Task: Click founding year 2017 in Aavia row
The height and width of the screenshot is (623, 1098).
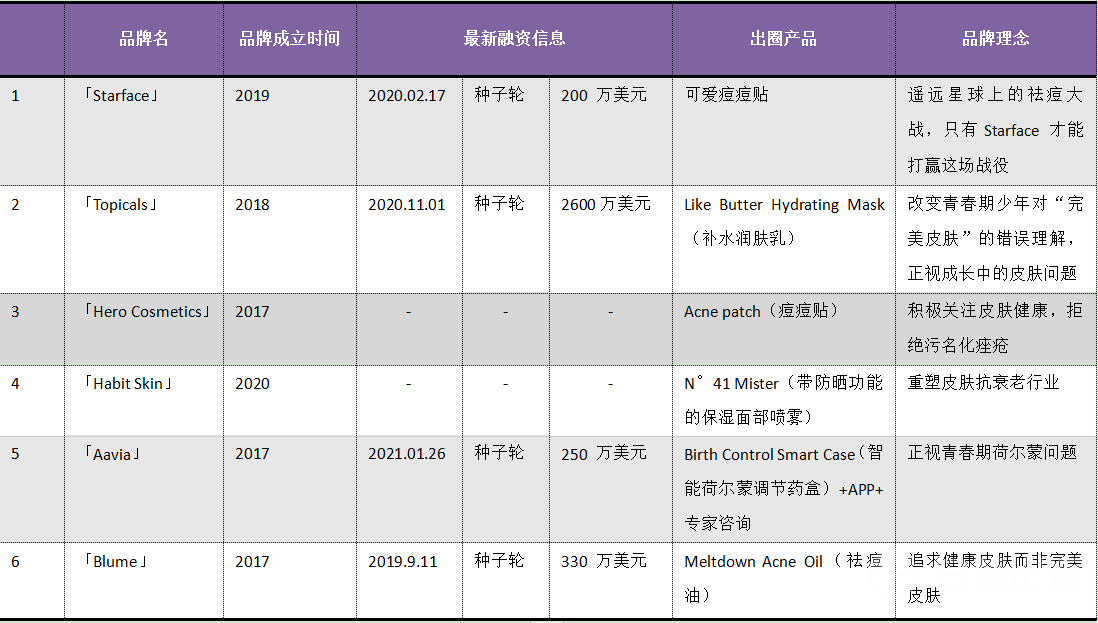Action: (x=252, y=454)
